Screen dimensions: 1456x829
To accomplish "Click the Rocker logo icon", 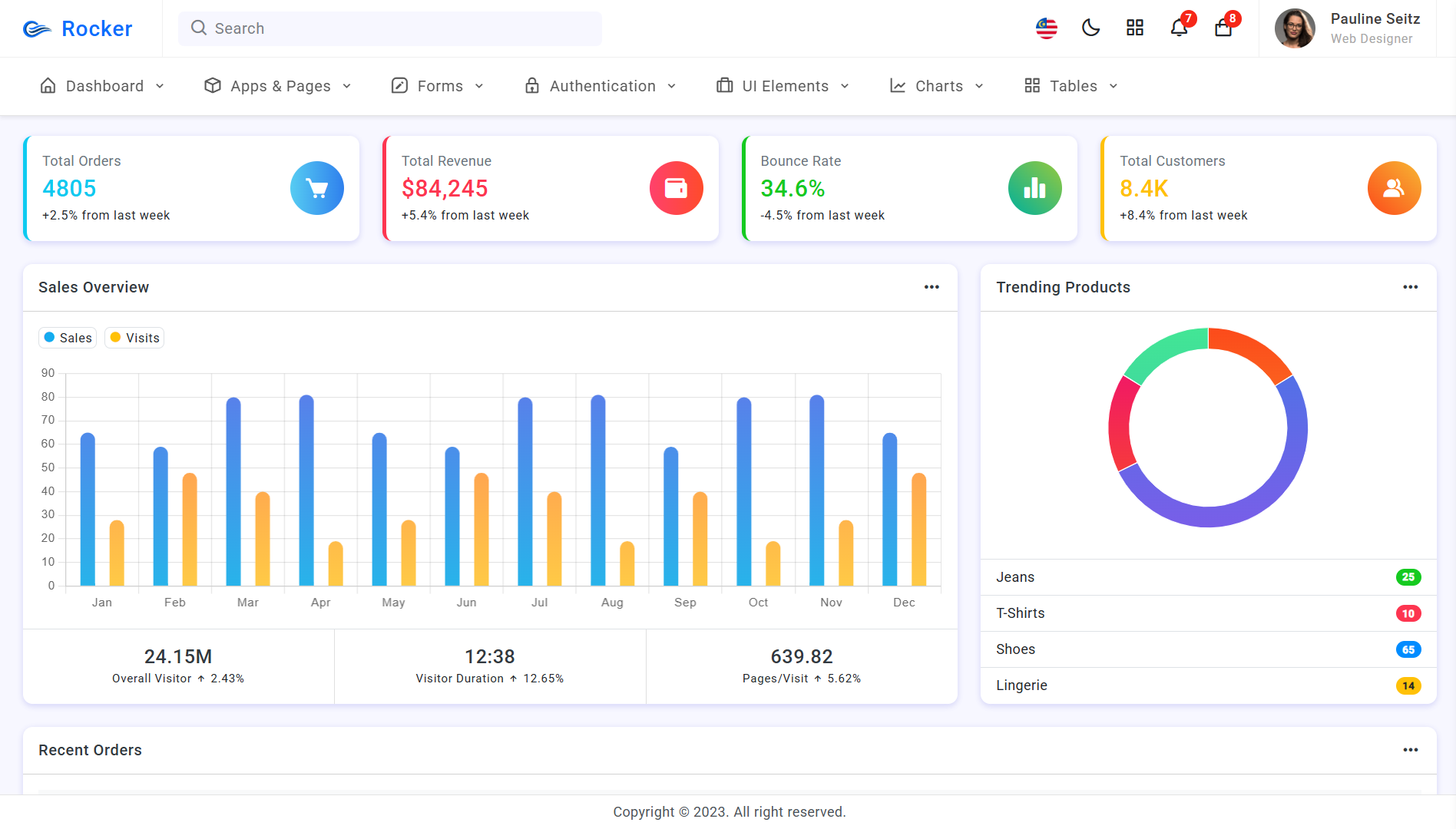I will pyautogui.click(x=37, y=29).
